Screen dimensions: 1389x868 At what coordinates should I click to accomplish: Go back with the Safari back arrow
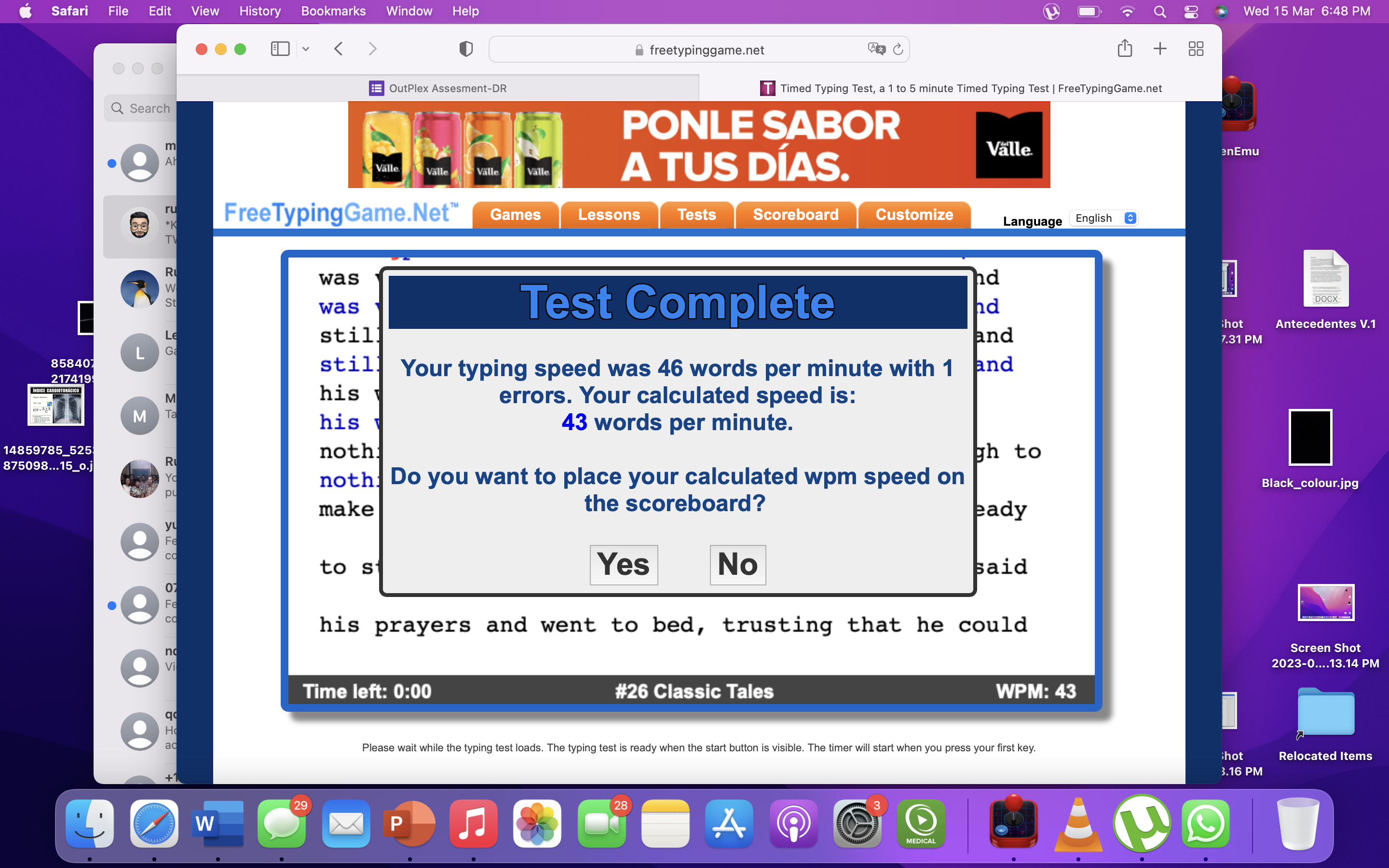click(339, 49)
